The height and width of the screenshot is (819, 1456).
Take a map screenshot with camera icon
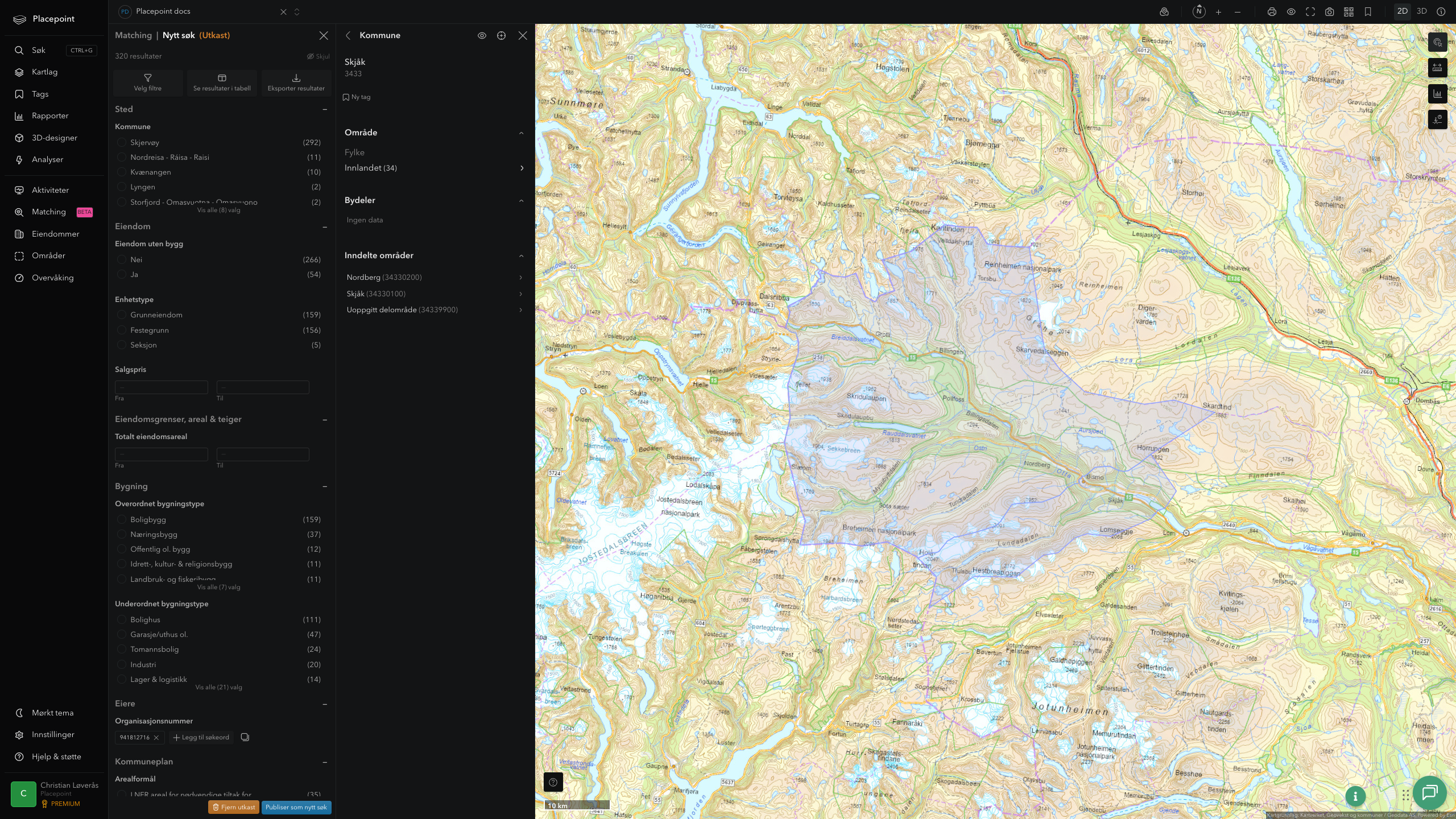pyautogui.click(x=1330, y=12)
